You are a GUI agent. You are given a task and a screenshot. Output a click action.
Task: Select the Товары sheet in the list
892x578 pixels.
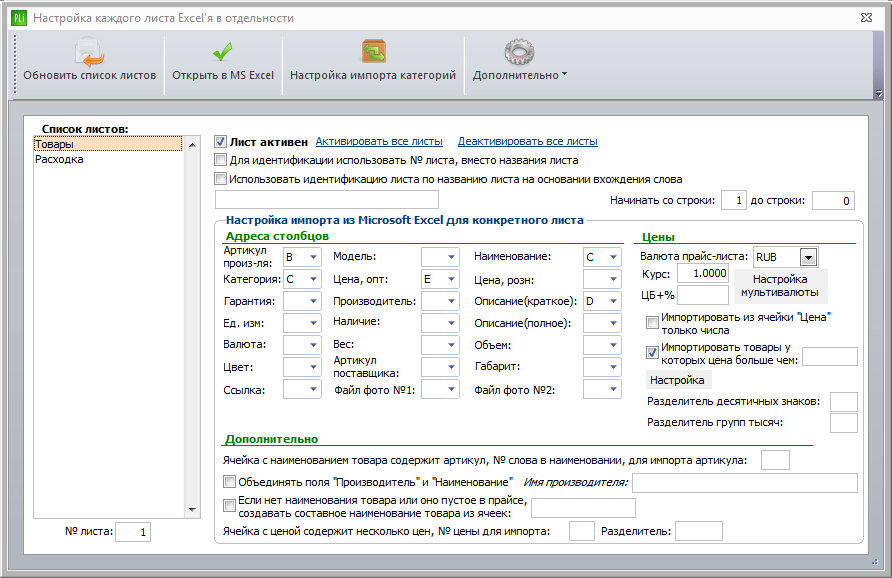tap(108, 144)
